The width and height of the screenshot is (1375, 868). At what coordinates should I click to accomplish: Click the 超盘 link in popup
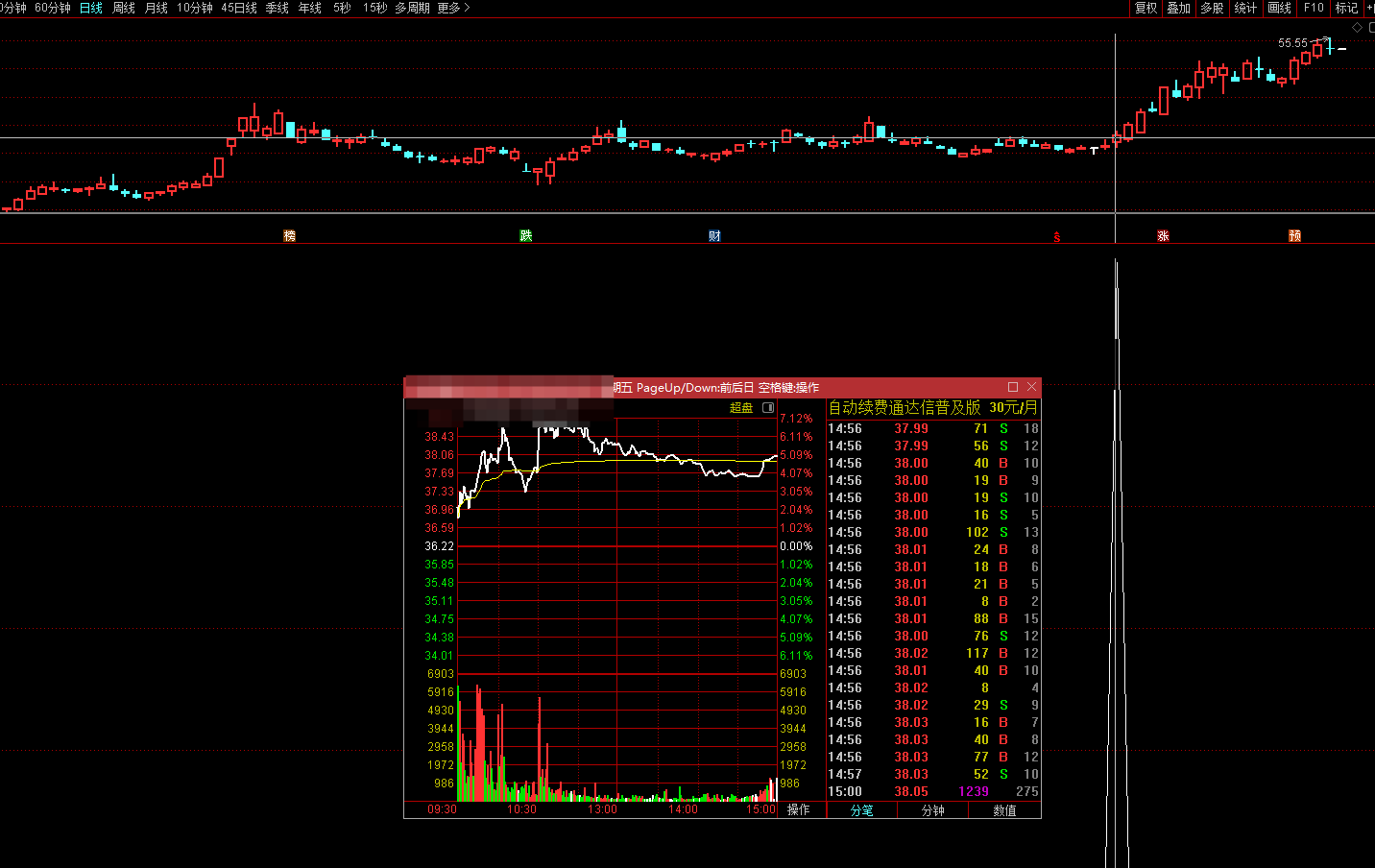[741, 408]
